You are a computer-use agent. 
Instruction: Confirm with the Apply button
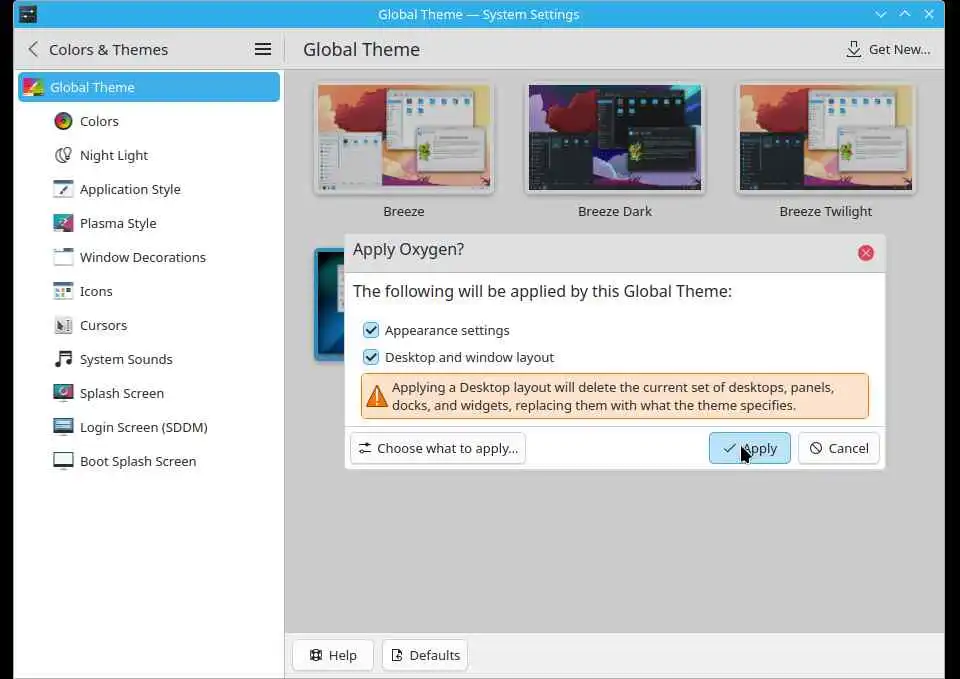pos(749,448)
